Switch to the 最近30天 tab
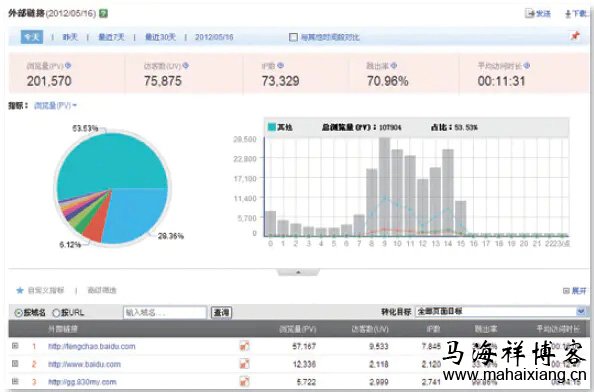594x392 pixels. (x=160, y=37)
